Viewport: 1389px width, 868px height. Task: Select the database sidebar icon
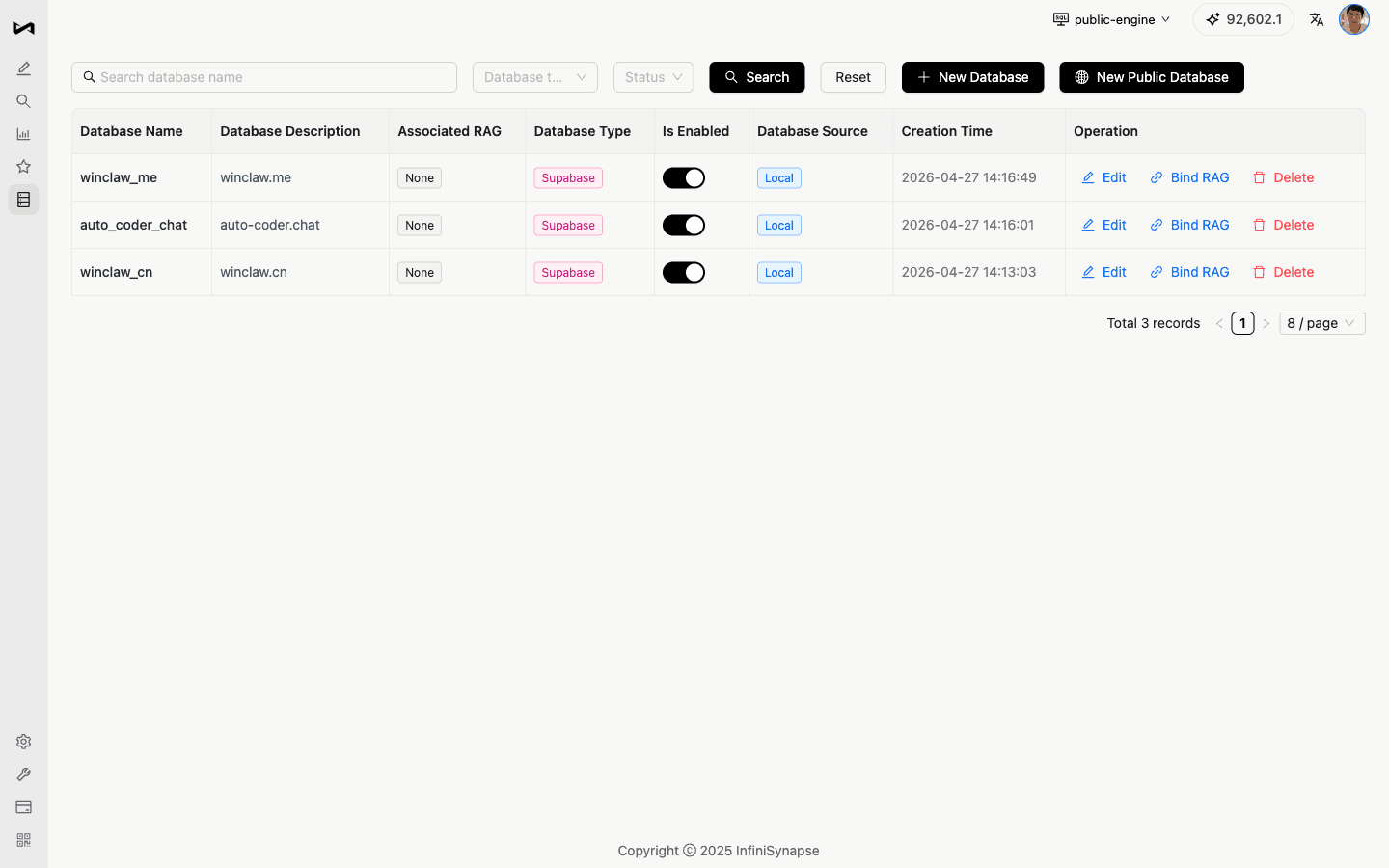pos(23,200)
